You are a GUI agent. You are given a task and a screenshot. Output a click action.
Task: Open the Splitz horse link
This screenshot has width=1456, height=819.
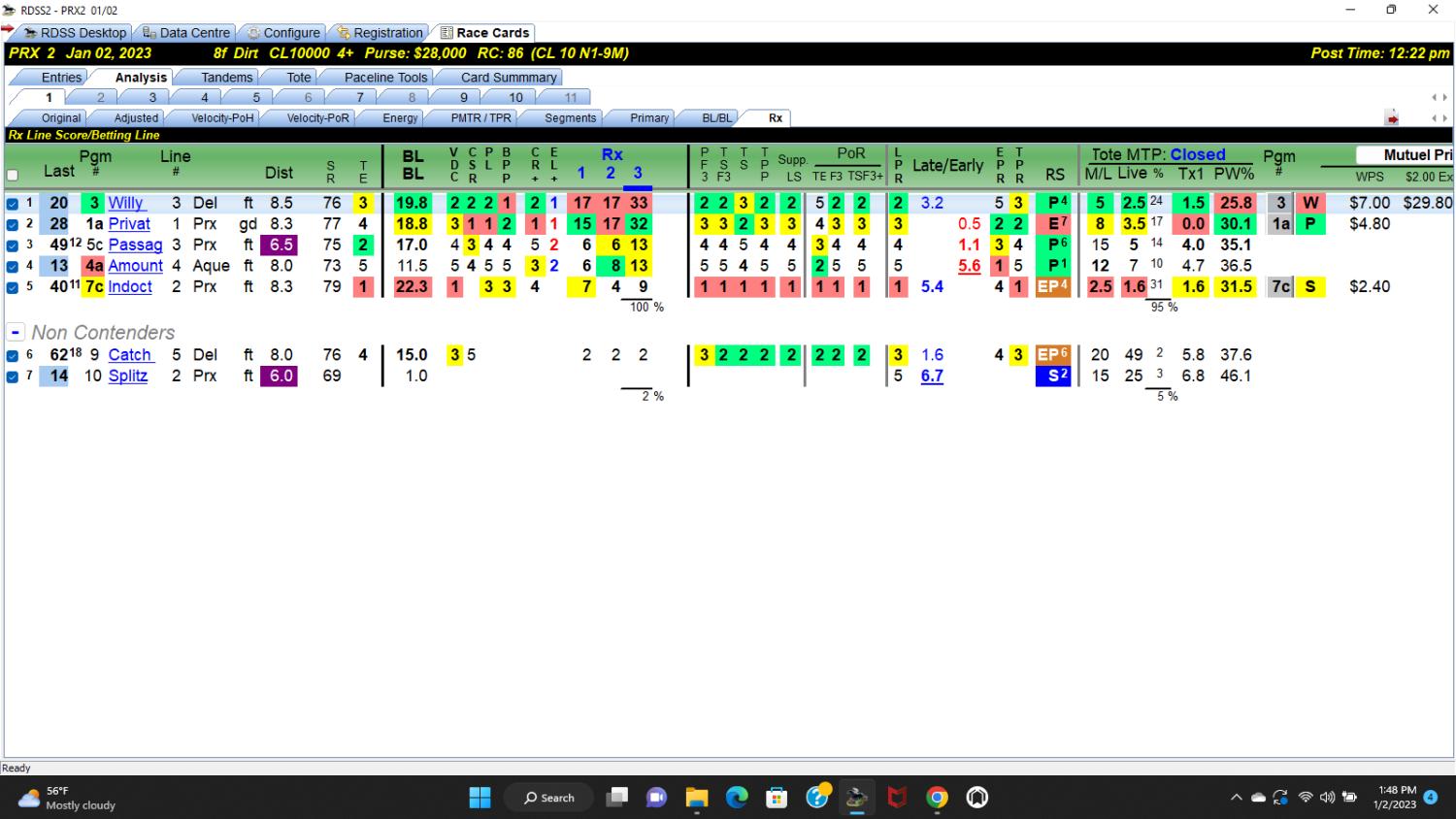(x=127, y=377)
